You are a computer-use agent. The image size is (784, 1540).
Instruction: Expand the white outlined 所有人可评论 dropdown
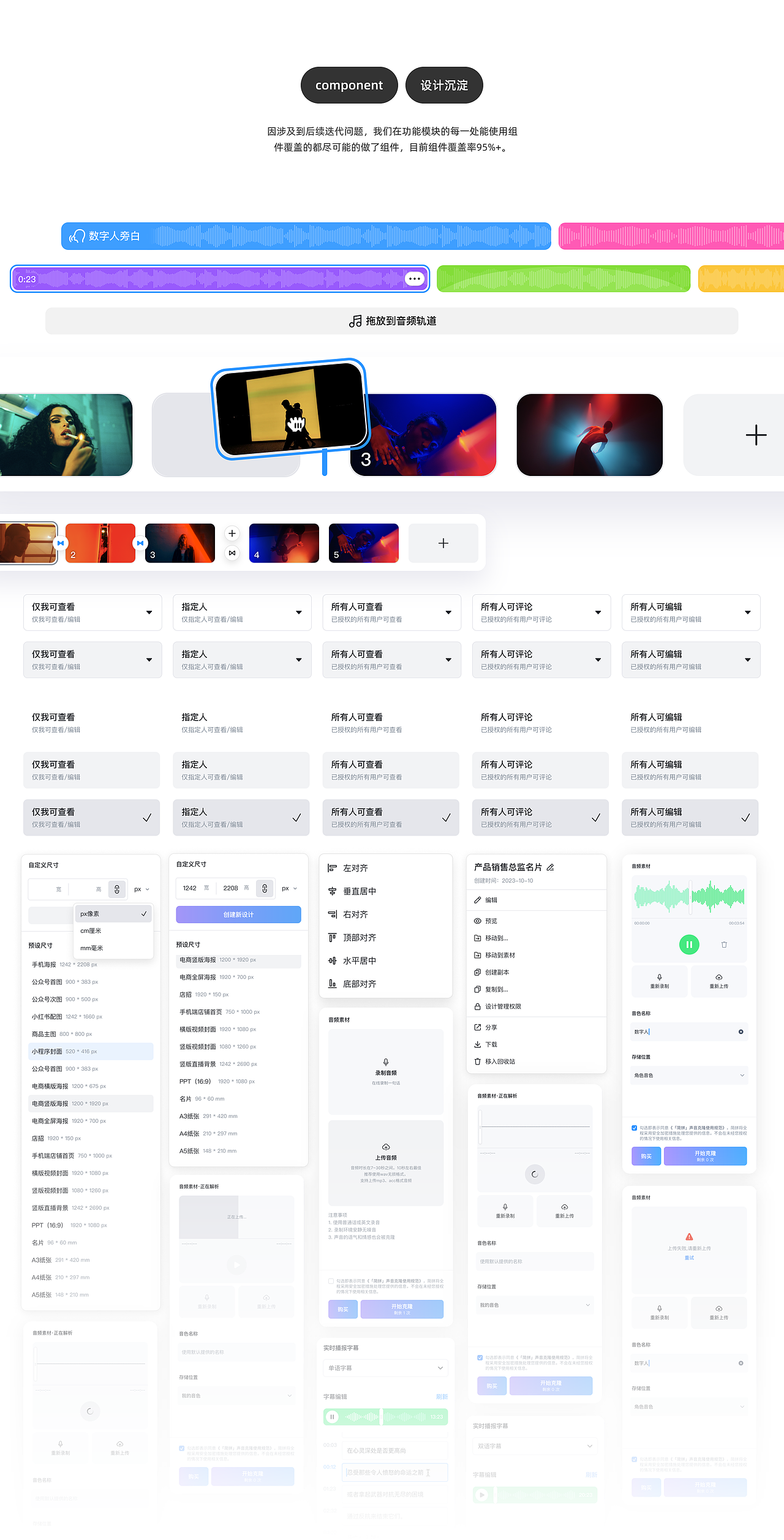click(x=541, y=613)
